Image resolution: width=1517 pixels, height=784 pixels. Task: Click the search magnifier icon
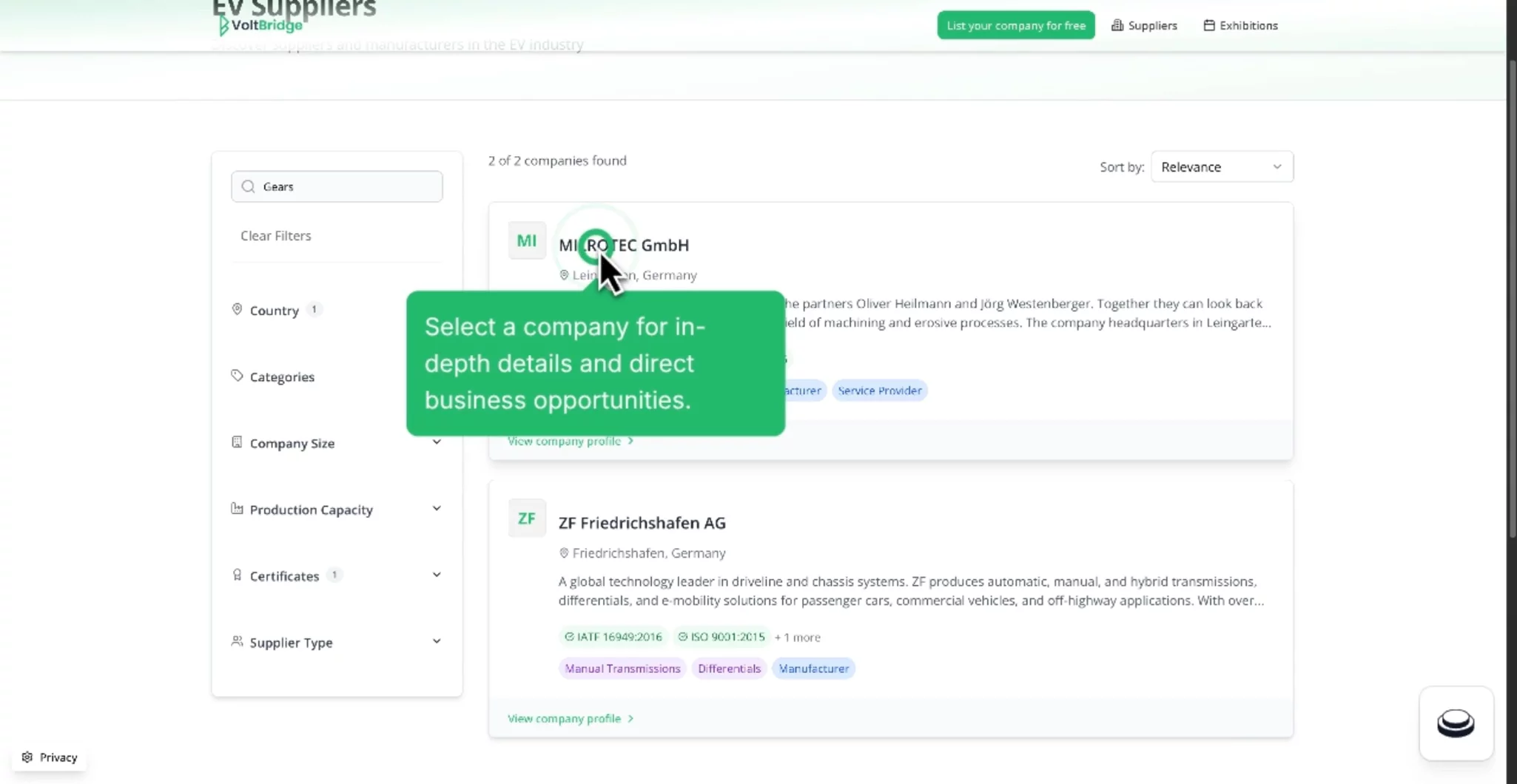(x=249, y=186)
